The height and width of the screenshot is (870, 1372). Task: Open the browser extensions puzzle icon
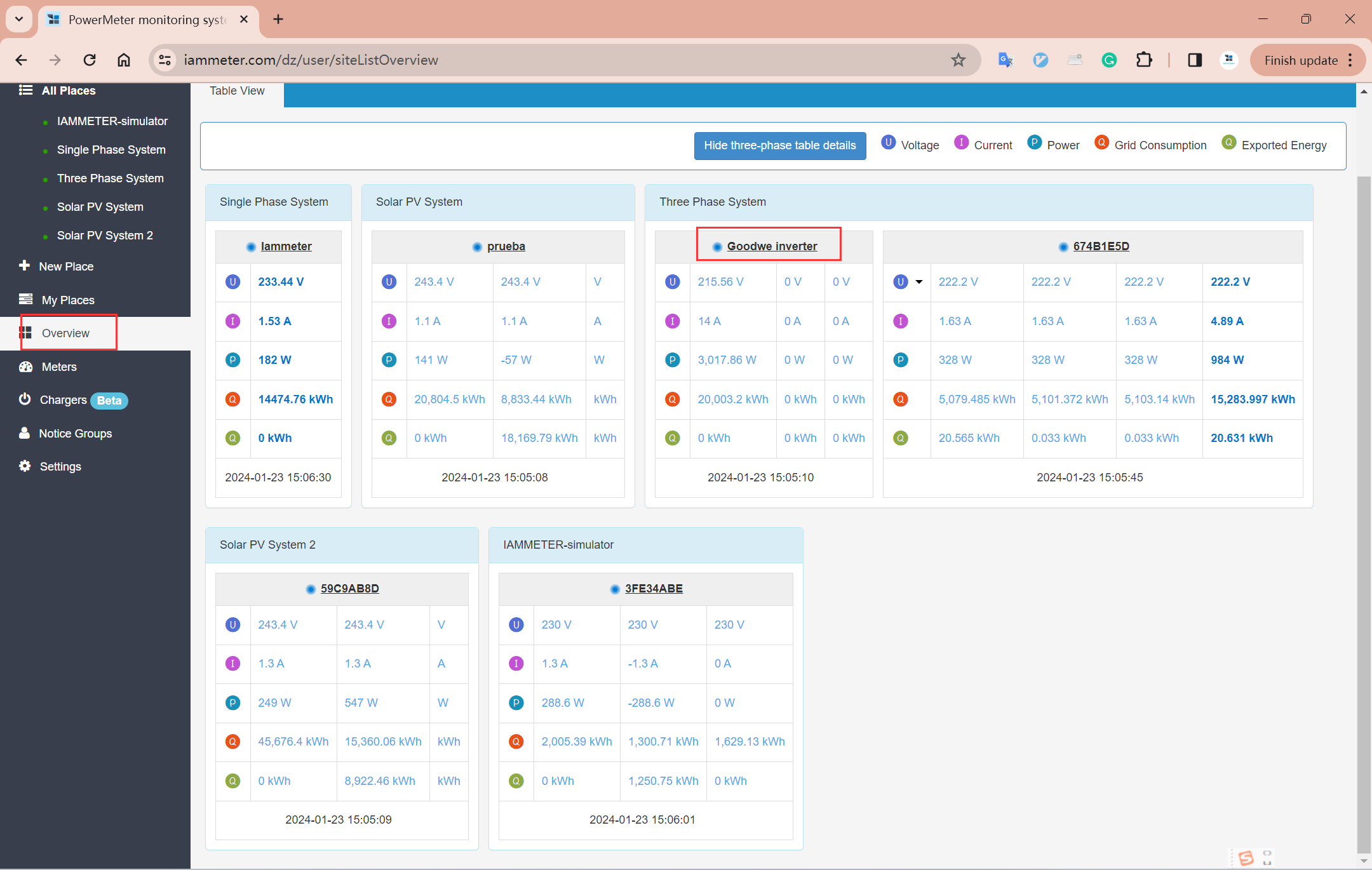pyautogui.click(x=1144, y=60)
